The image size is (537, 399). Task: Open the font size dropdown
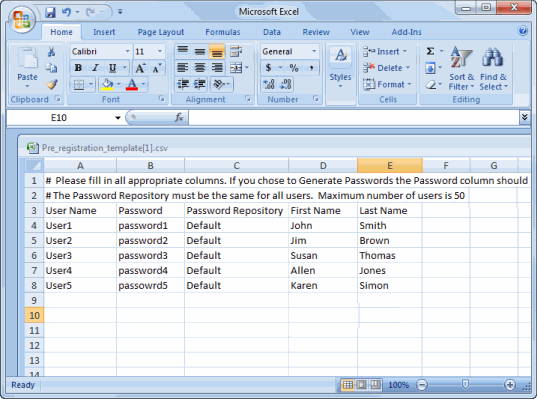(160, 51)
